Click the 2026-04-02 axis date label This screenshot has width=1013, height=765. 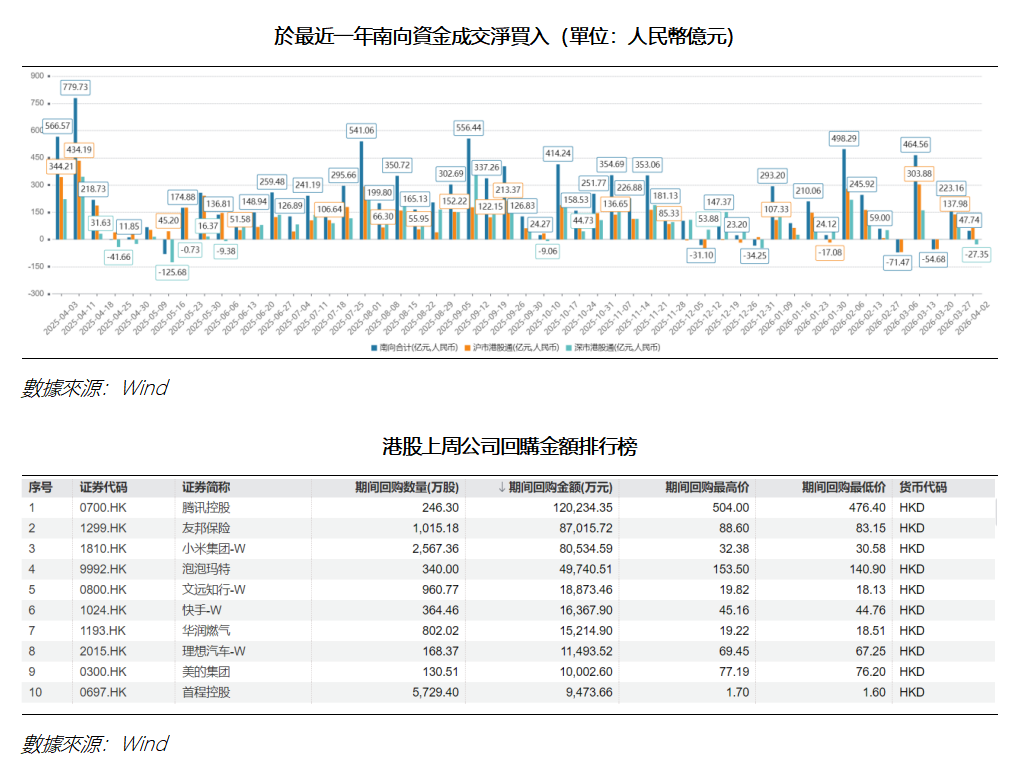972,318
